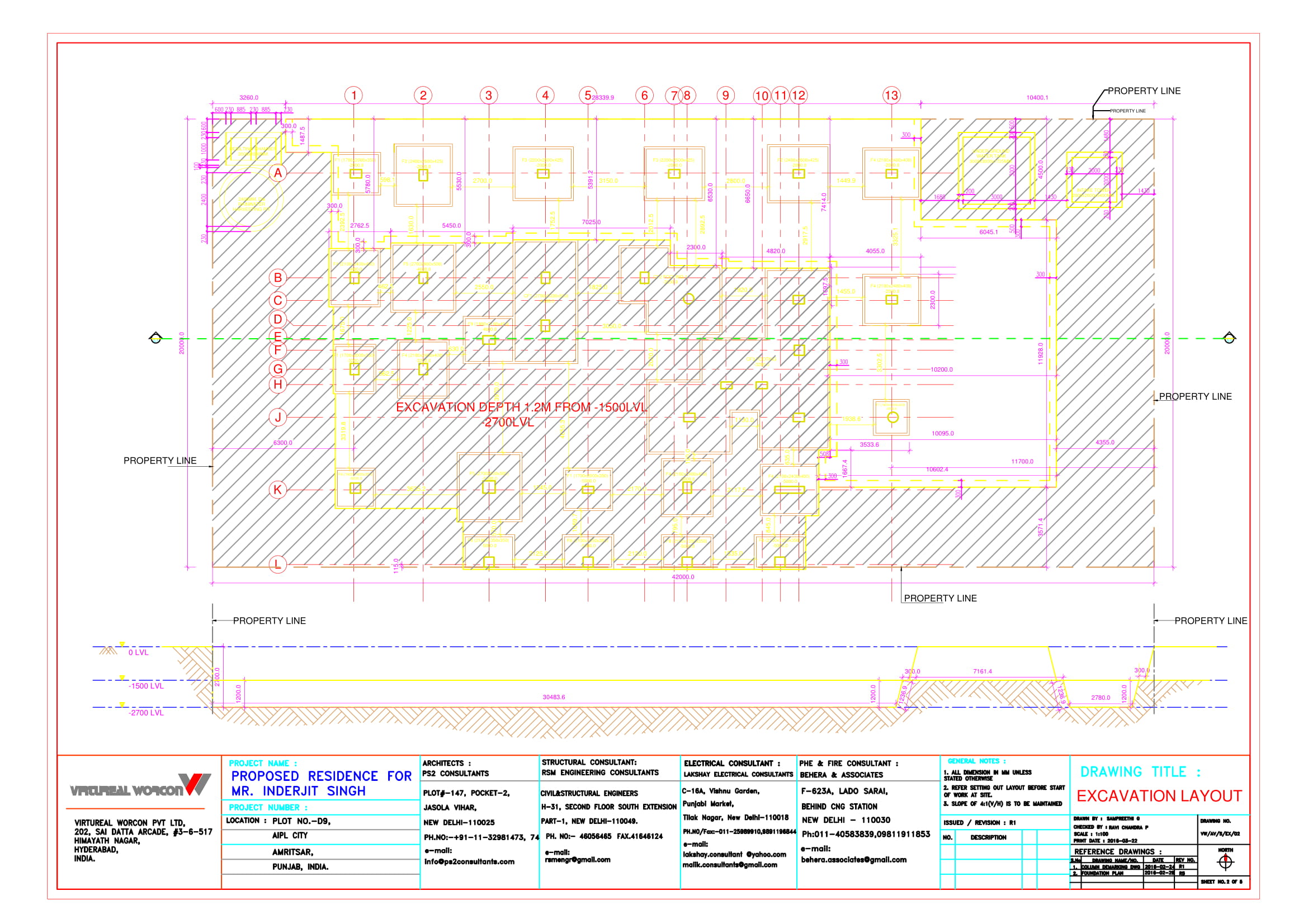Select row grid bubble A
The image size is (1308, 924).
pos(277,173)
